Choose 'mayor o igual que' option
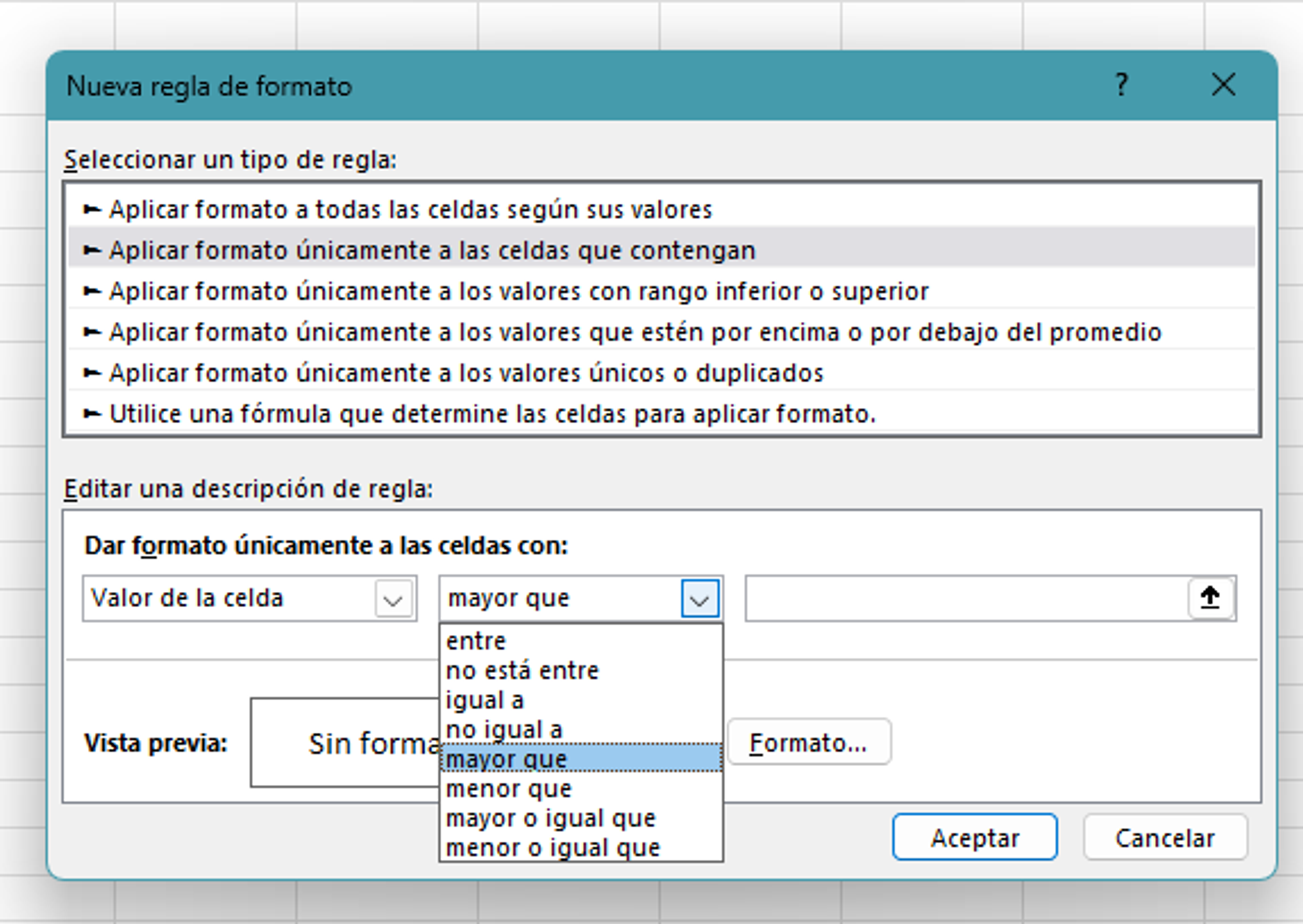1303x924 pixels. pos(582,818)
